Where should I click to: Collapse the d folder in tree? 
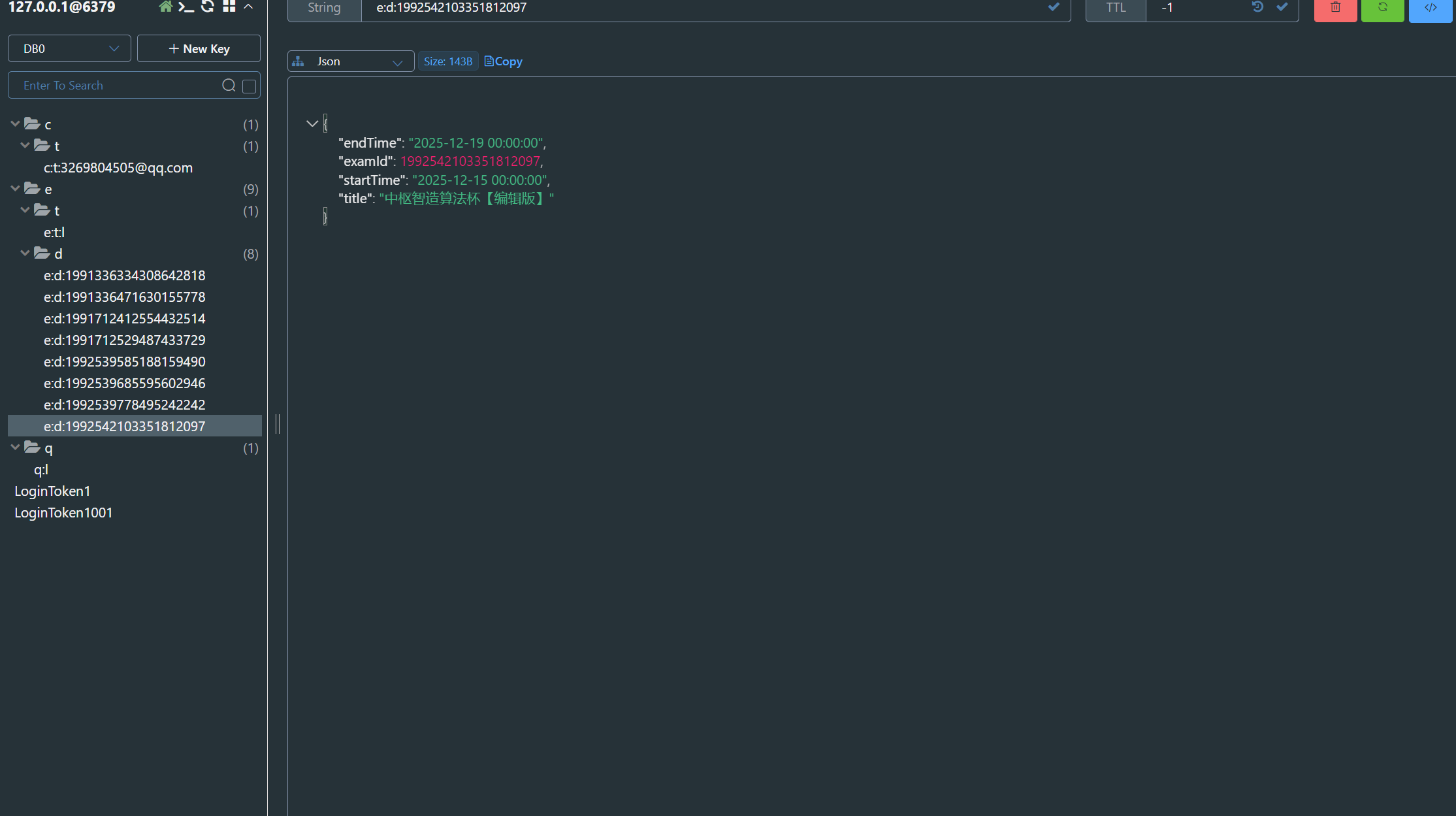25,253
